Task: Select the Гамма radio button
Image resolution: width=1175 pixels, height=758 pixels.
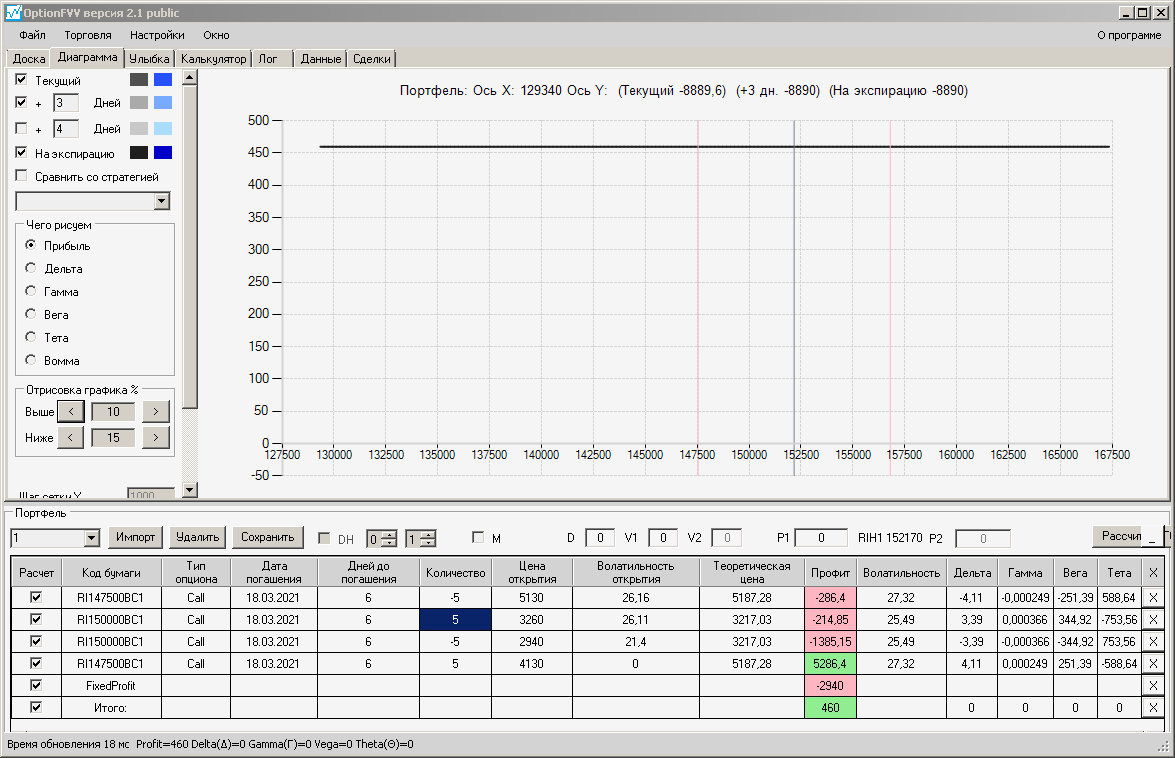Action: pyautogui.click(x=31, y=291)
